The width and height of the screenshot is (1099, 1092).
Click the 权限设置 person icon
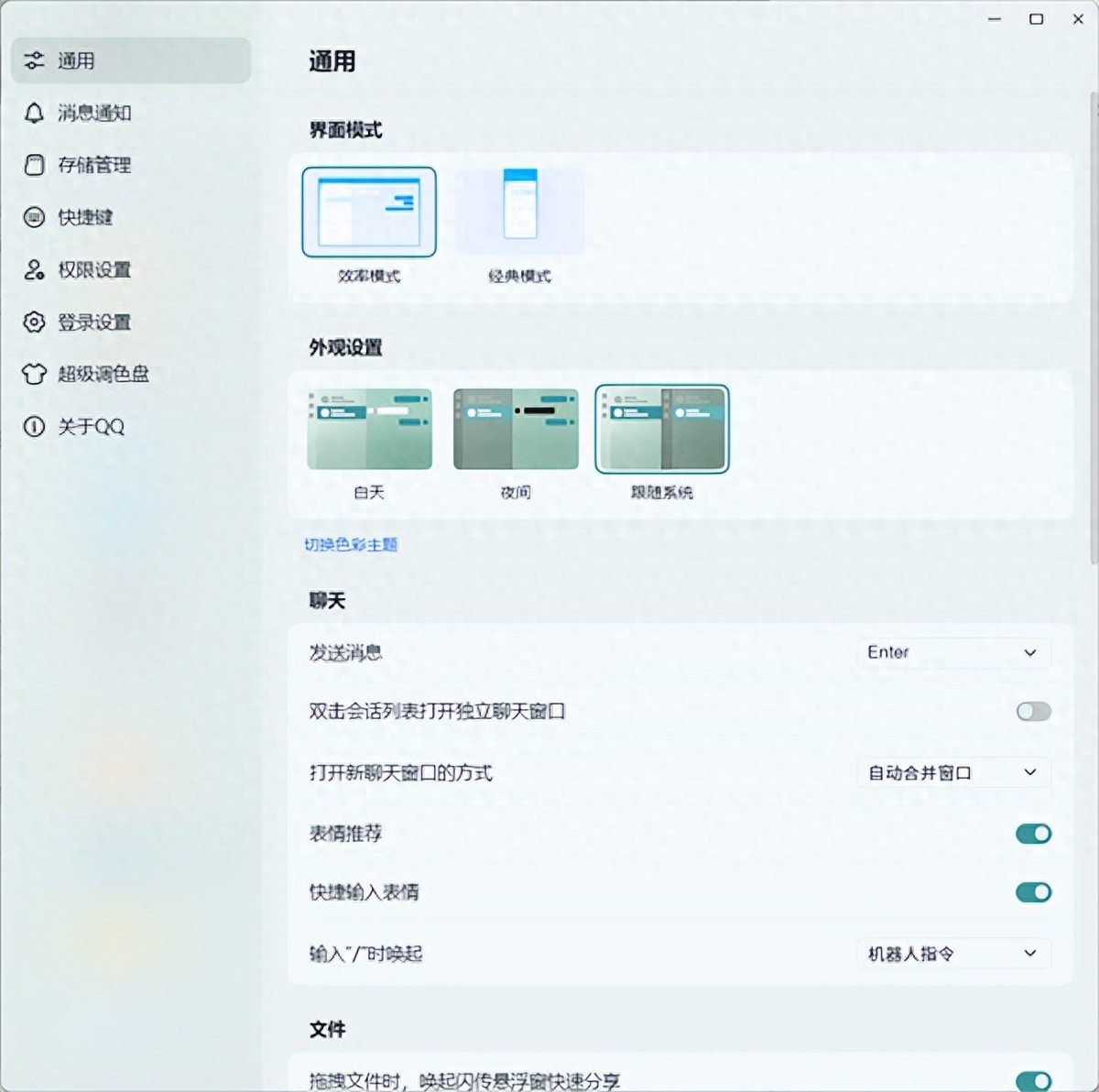(x=34, y=269)
